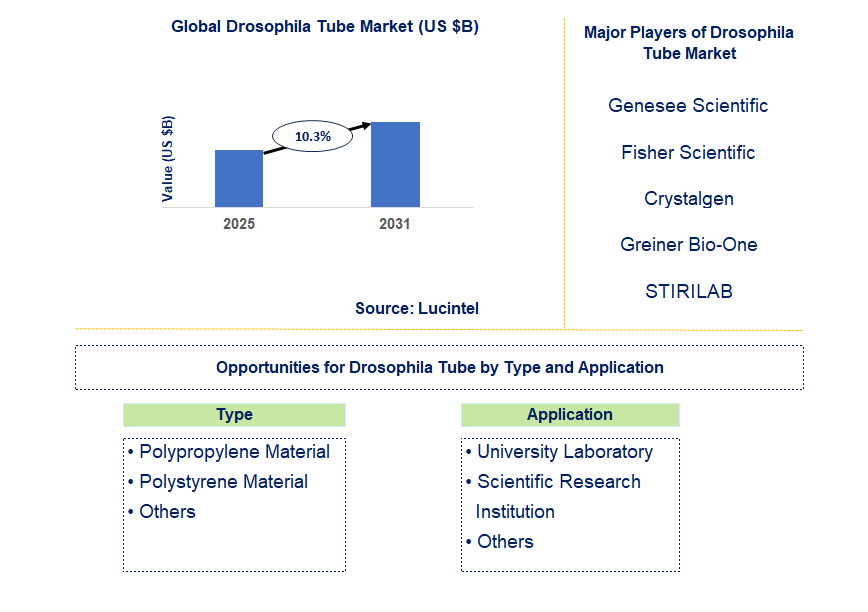The image size is (868, 612).
Task: Select 'Genesee Scientific' in the players list
Action: pos(688,105)
